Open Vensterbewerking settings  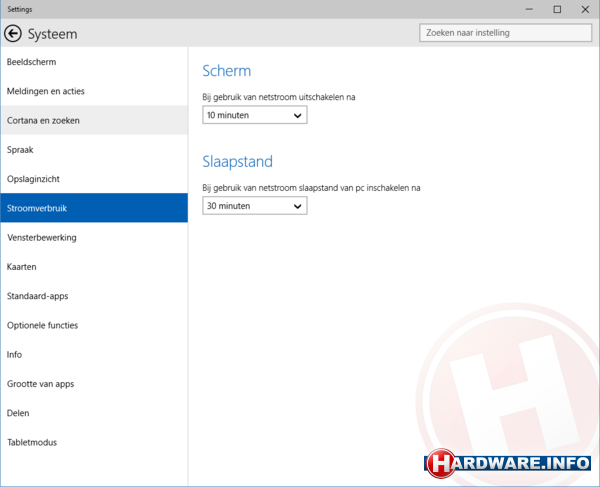(41, 237)
